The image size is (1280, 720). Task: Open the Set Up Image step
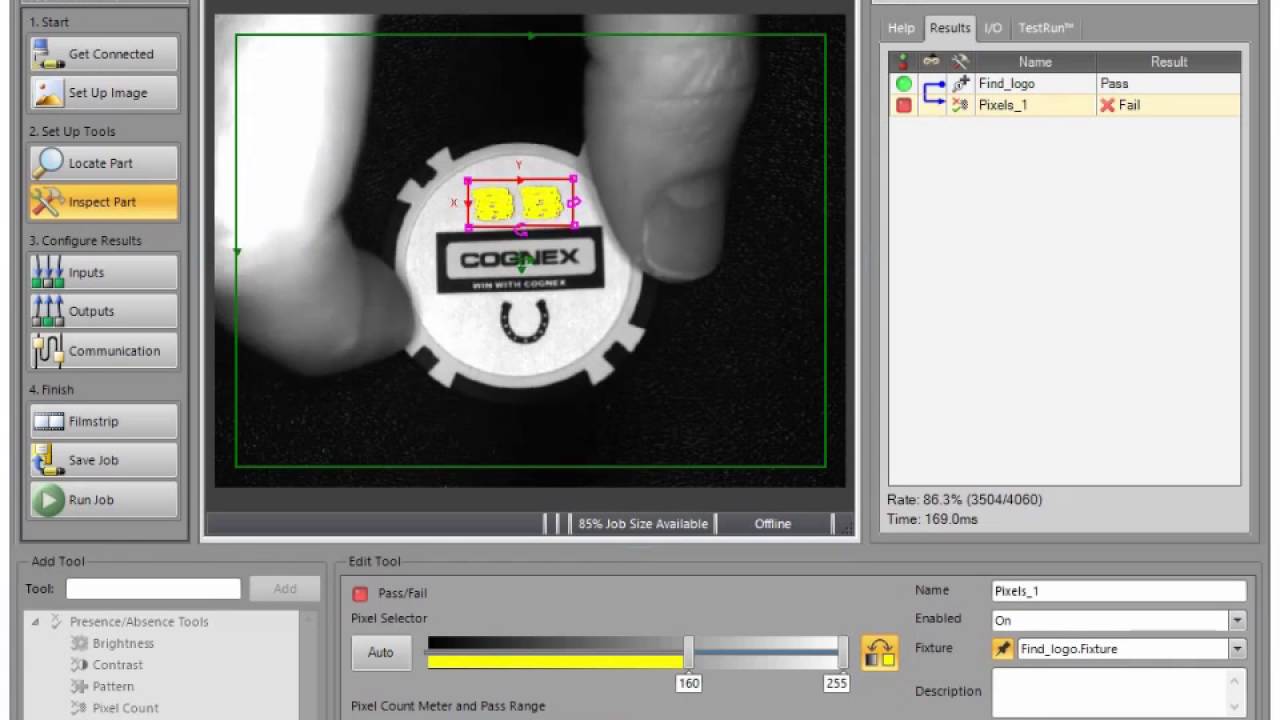[x=104, y=93]
